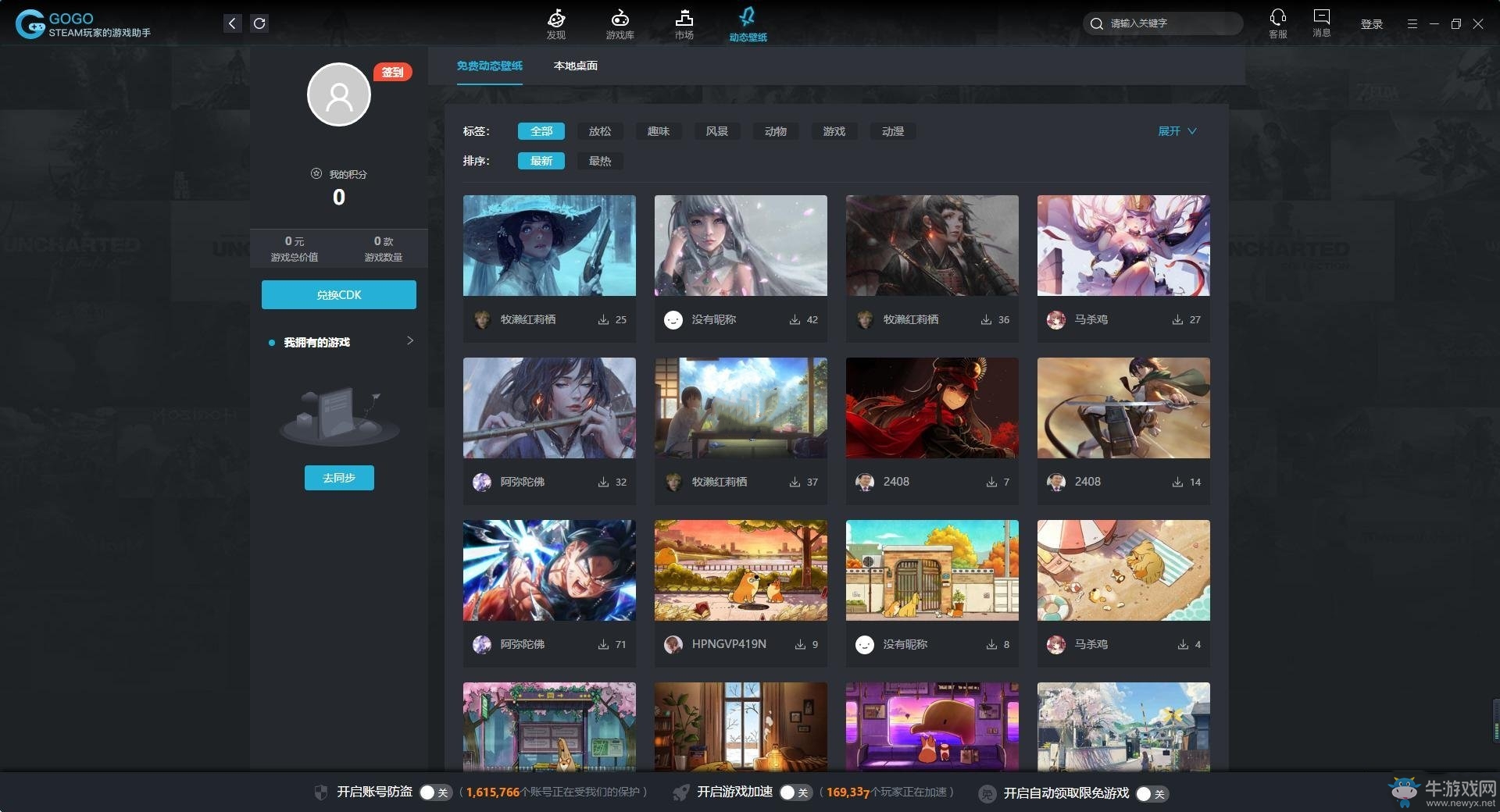The width and height of the screenshot is (1500, 812).
Task: Open the 消息 messages icon
Action: 1322,16
